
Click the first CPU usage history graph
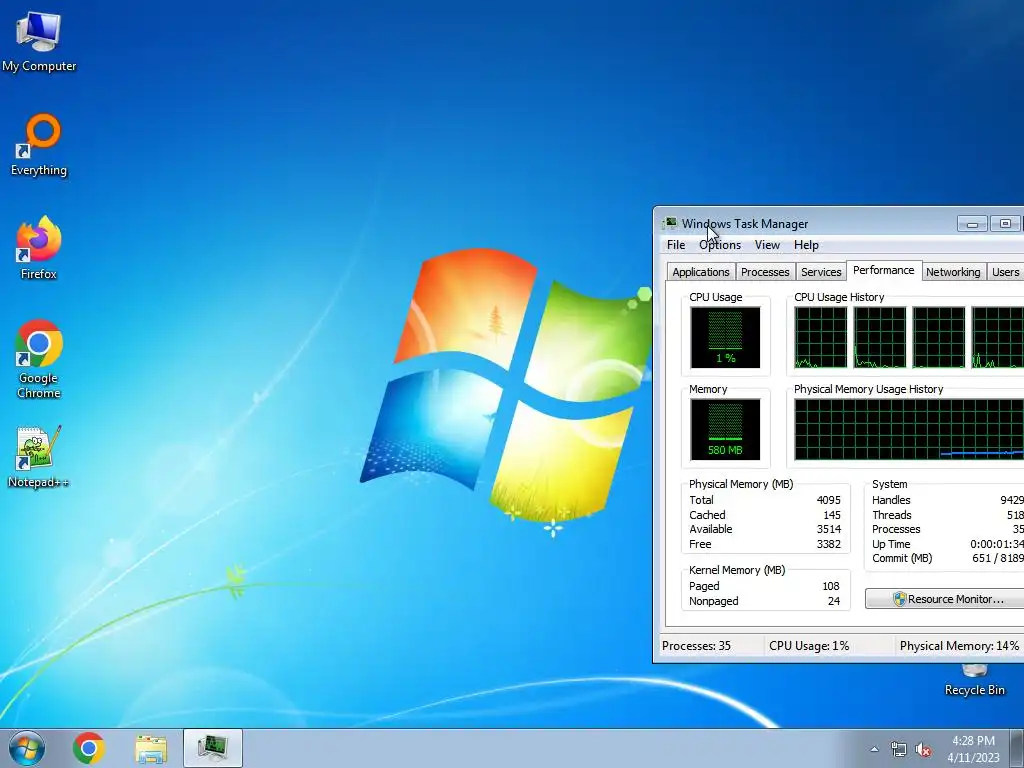click(x=820, y=338)
